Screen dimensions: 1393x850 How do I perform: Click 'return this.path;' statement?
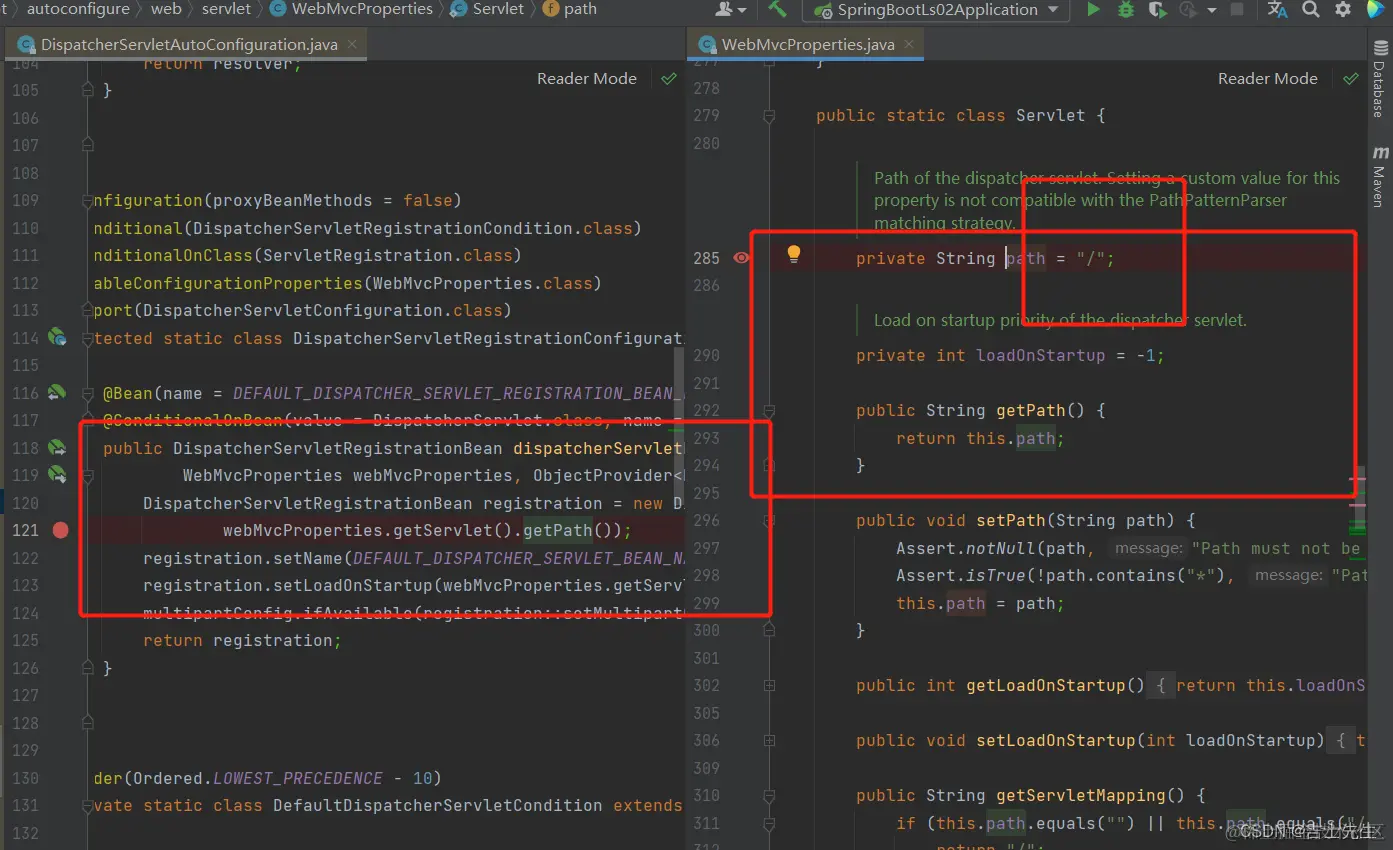[980, 438]
